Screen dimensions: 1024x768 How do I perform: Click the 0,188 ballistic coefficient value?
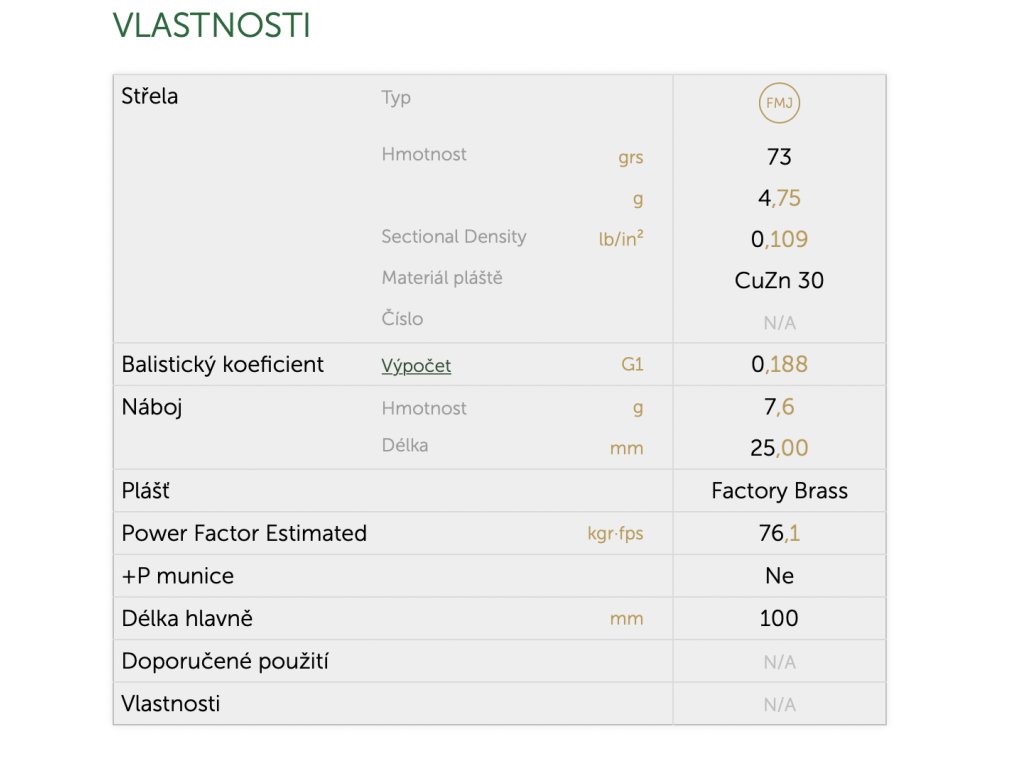coord(779,364)
